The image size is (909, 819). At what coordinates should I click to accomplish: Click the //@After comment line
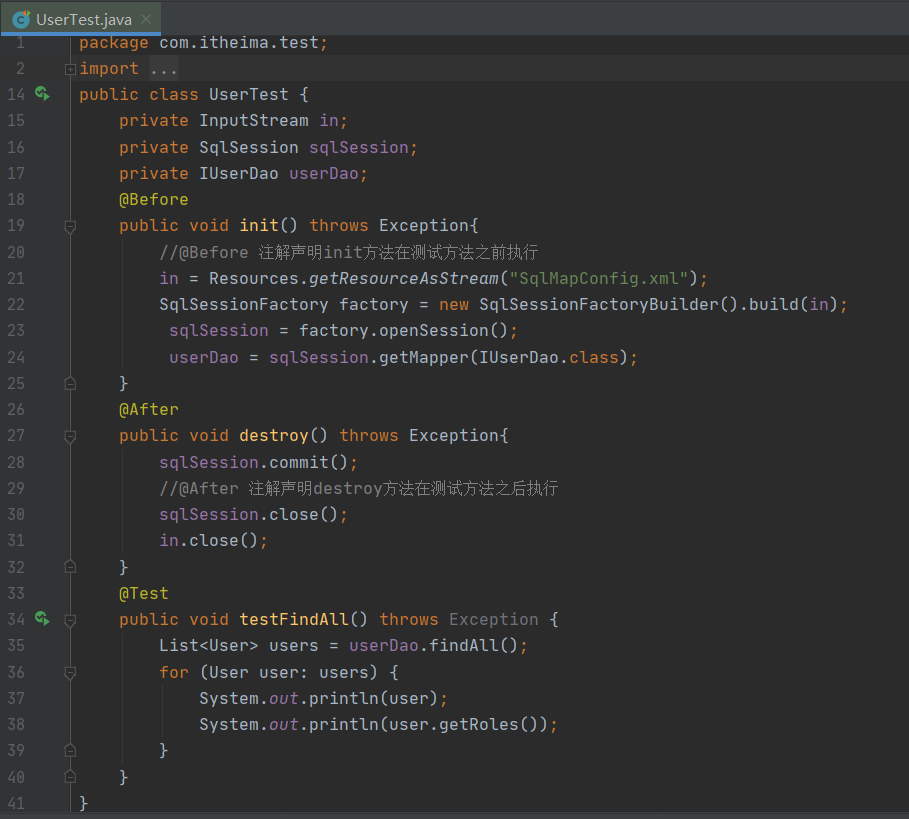tap(359, 488)
